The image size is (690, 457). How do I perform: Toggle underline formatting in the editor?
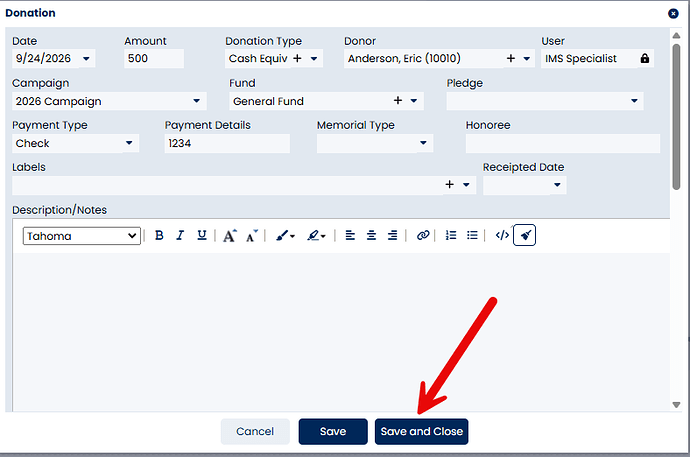202,236
